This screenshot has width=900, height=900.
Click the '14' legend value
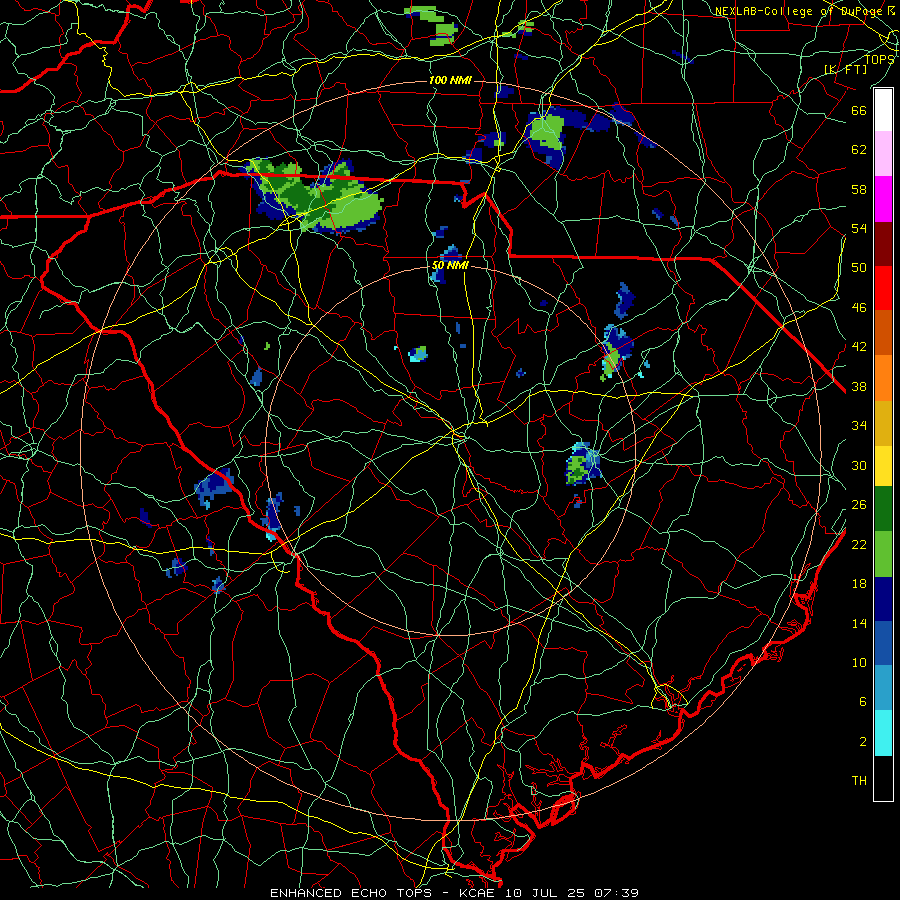(x=859, y=623)
